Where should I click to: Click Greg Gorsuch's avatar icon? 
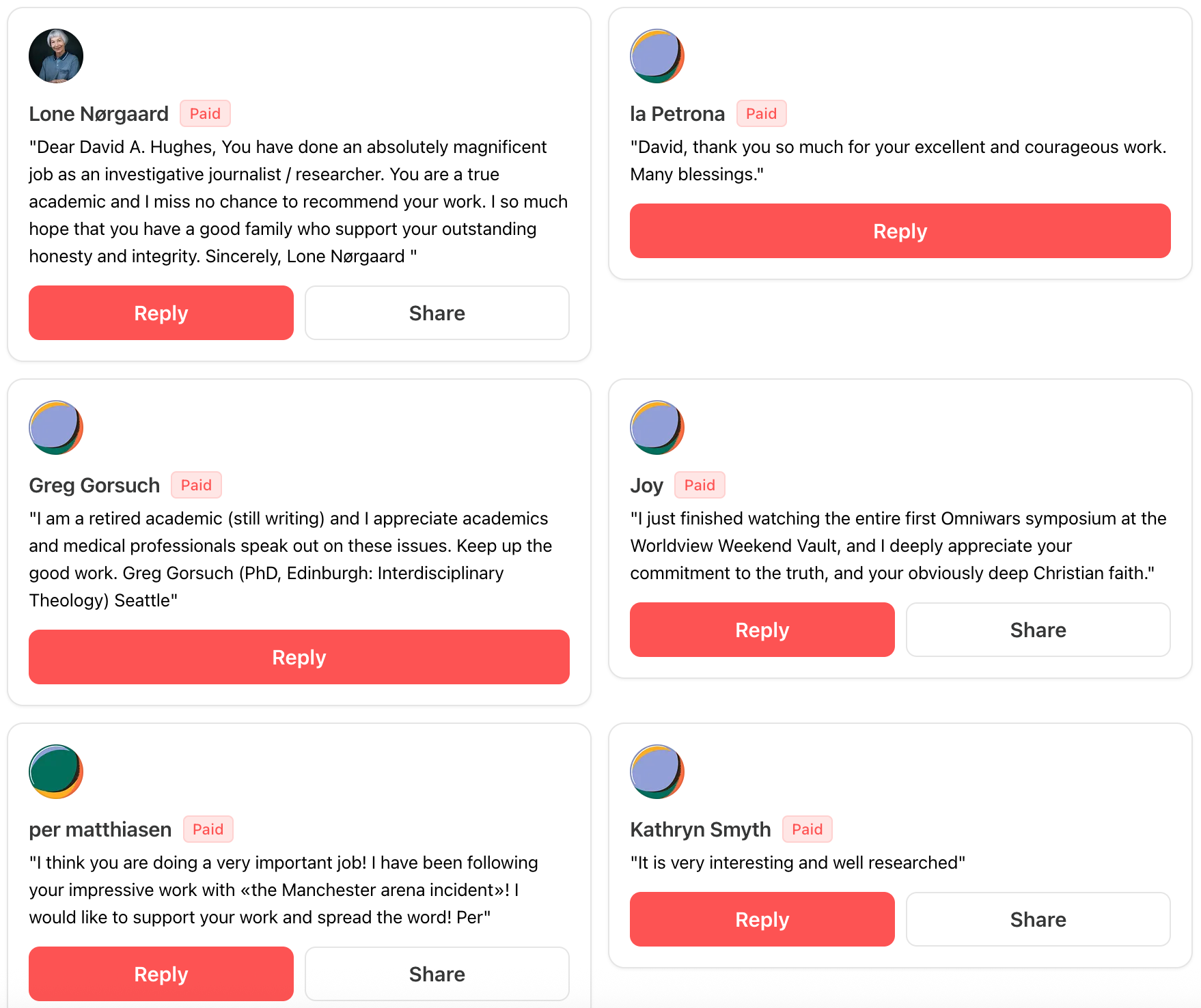click(56, 428)
